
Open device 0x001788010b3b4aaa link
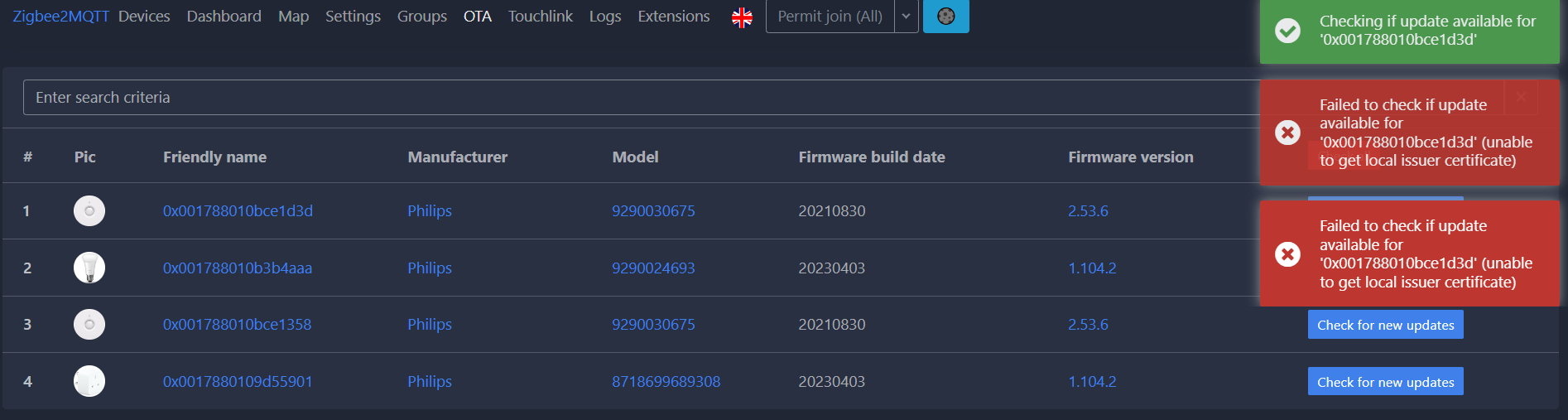click(238, 268)
